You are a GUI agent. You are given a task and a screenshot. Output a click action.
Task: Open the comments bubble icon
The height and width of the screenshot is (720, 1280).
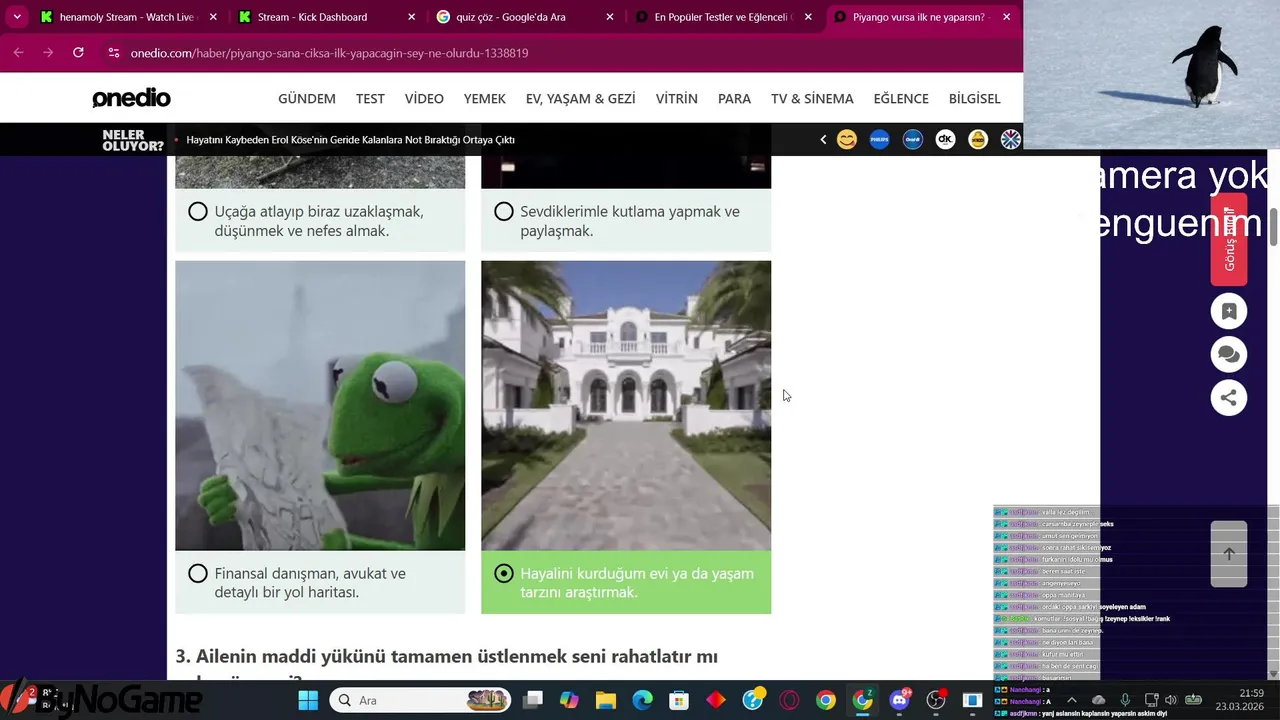pyautogui.click(x=1229, y=354)
